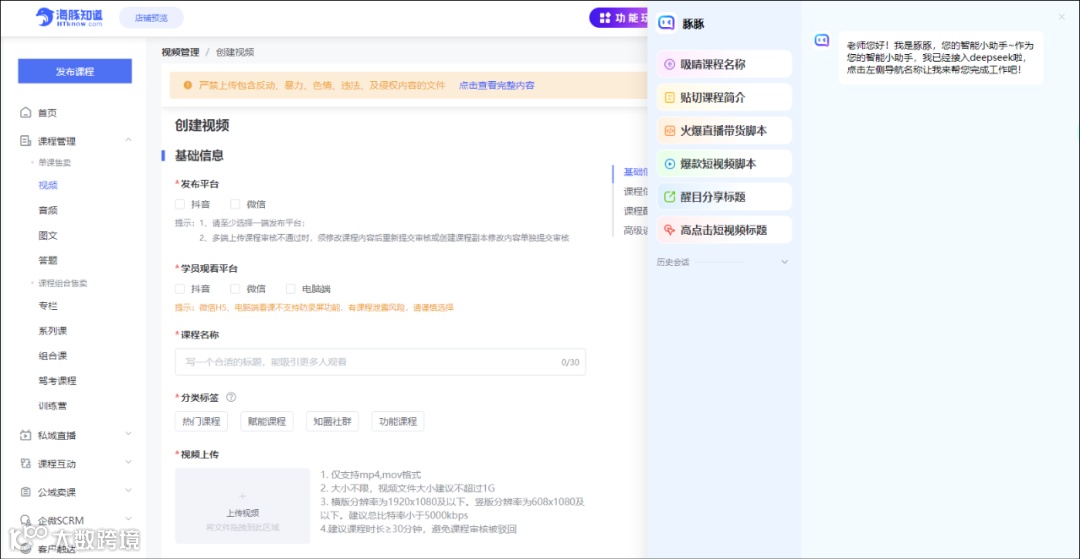Image resolution: width=1080 pixels, height=559 pixels.
Task: Click the 吸睛课程名称 assistant button
Action: 725,64
